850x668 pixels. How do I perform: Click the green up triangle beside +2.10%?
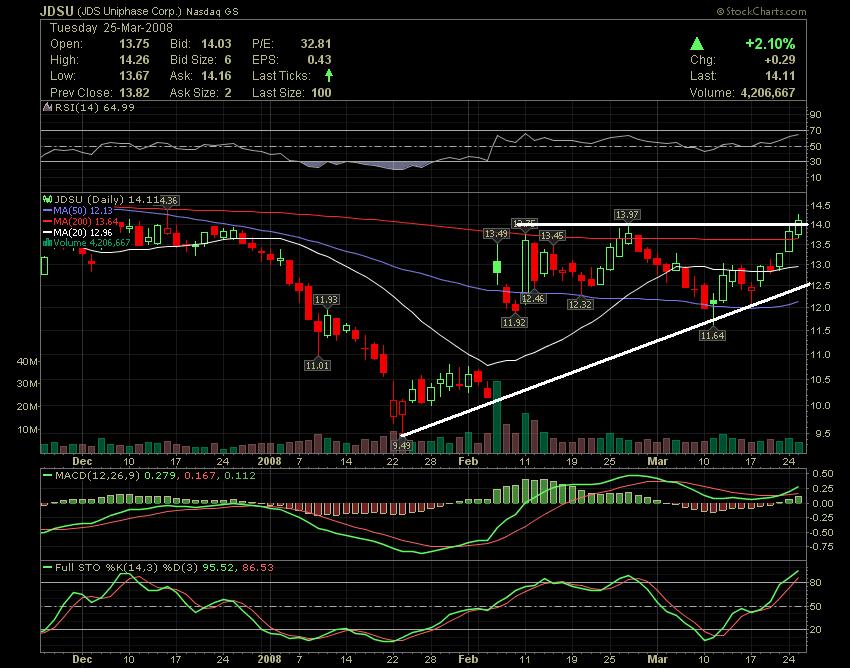697,44
